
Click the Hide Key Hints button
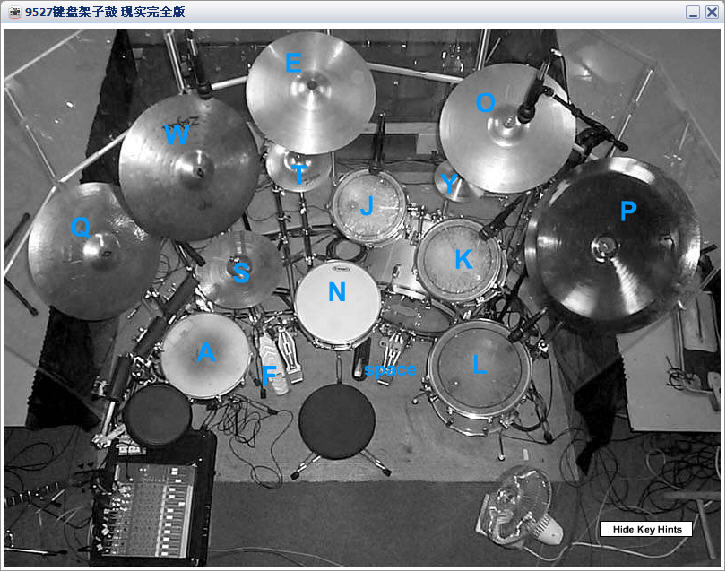pos(646,529)
